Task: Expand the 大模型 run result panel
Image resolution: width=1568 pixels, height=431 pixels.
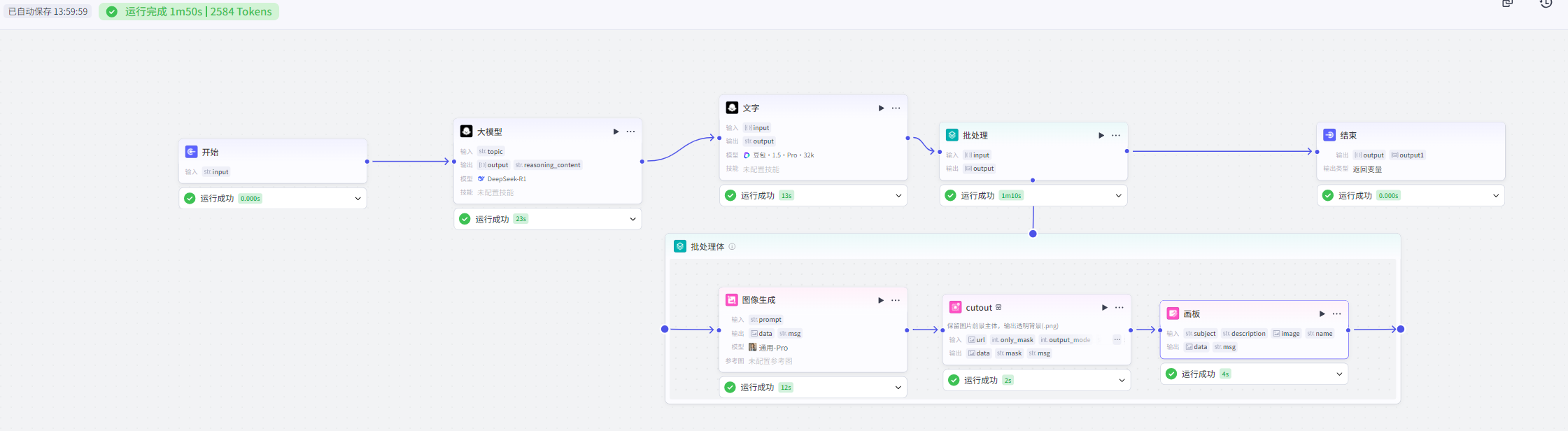Action: click(633, 220)
